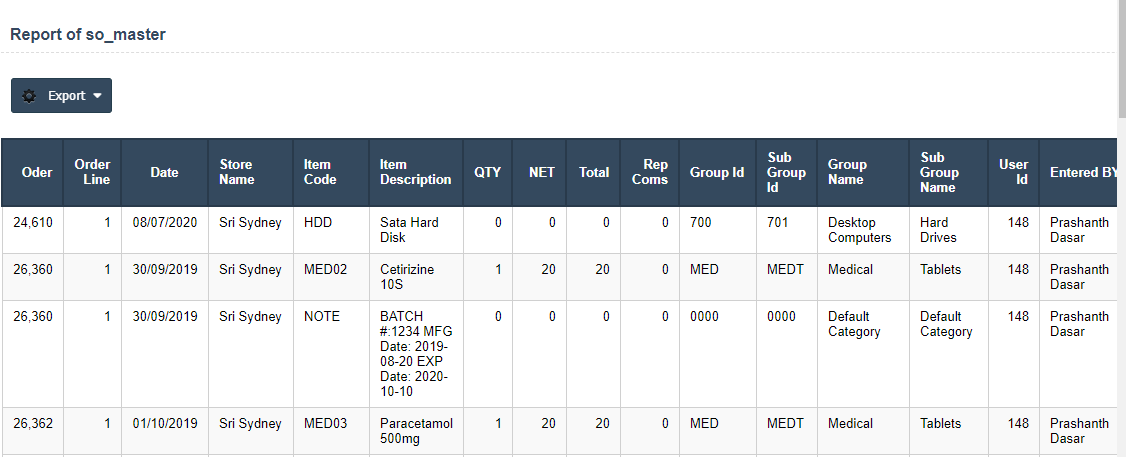Screen dimensions: 1126x457
Task: Open the Export dropdown arrow
Action: tap(97, 96)
